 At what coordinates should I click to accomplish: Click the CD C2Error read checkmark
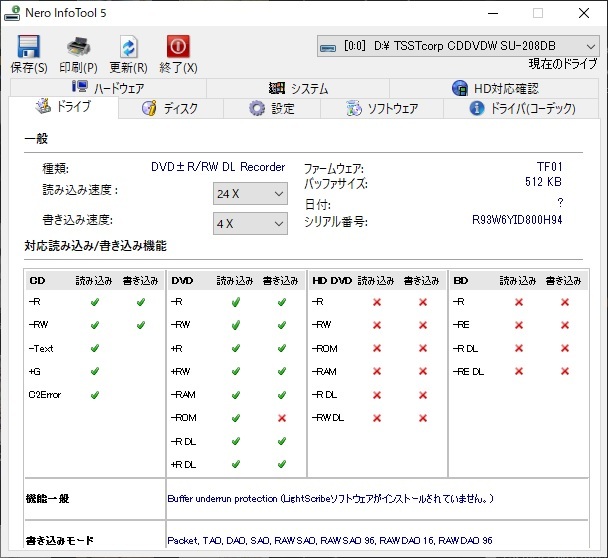(95, 395)
